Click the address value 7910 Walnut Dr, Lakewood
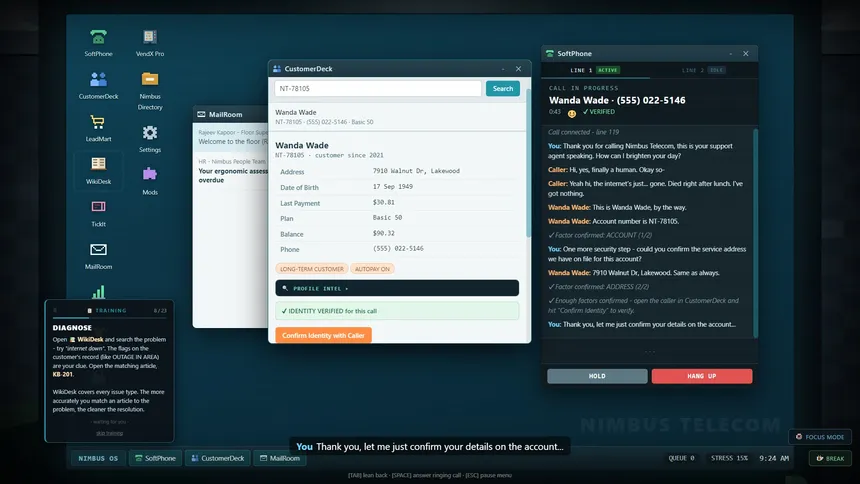Image resolution: width=860 pixels, height=484 pixels. (x=416, y=171)
